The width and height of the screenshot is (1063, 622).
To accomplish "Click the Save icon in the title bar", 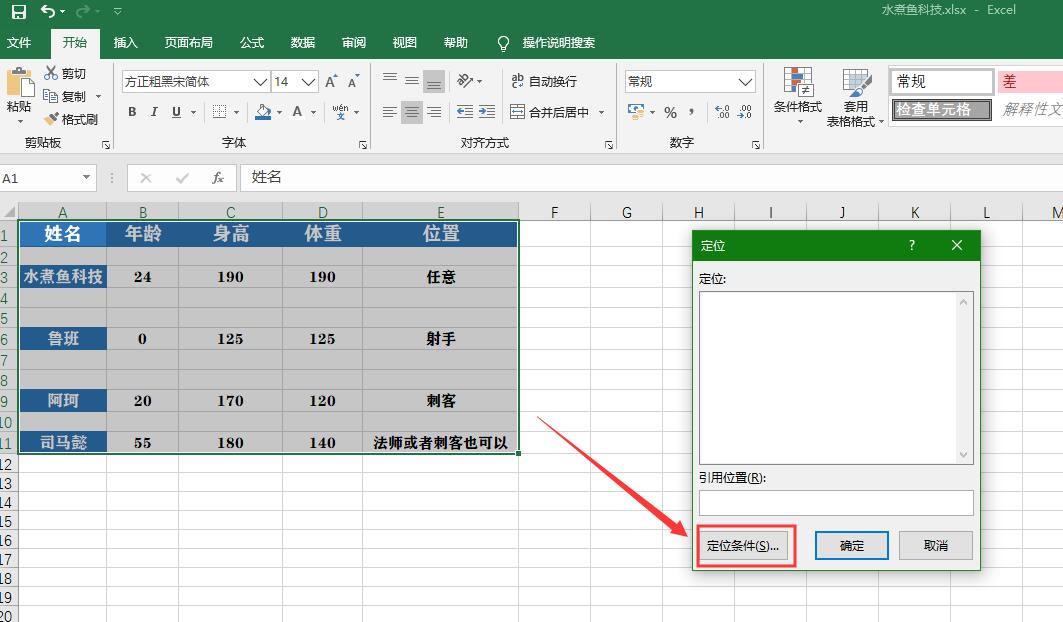I will coord(18,12).
